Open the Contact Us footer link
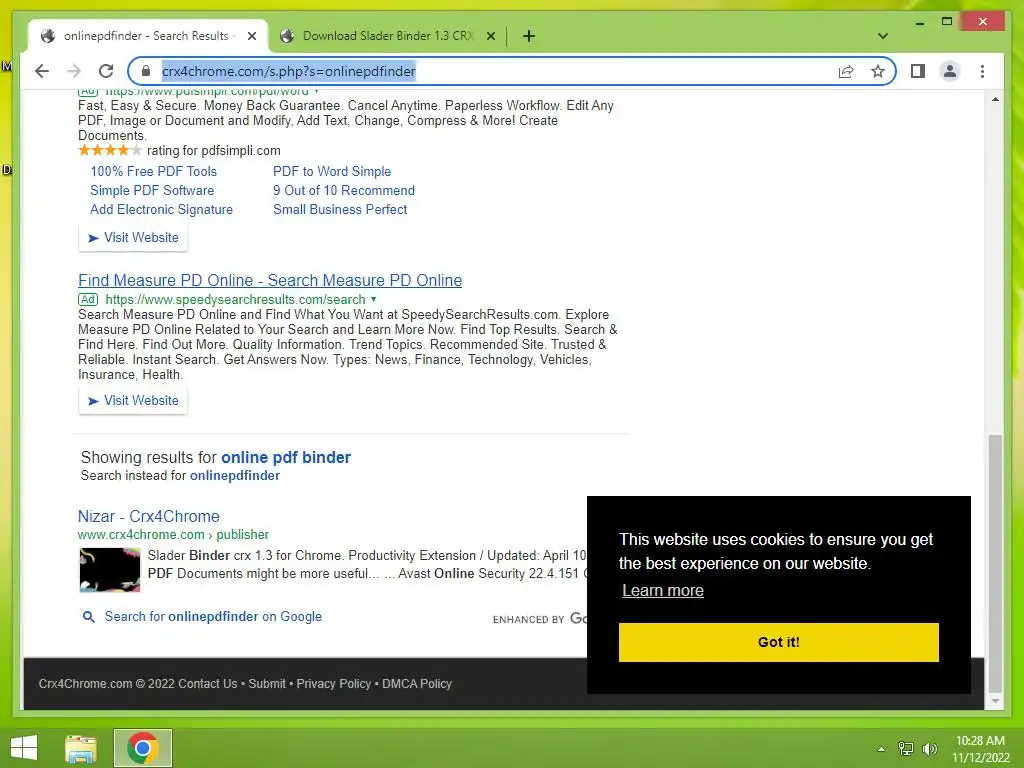1024x768 pixels. 208,684
